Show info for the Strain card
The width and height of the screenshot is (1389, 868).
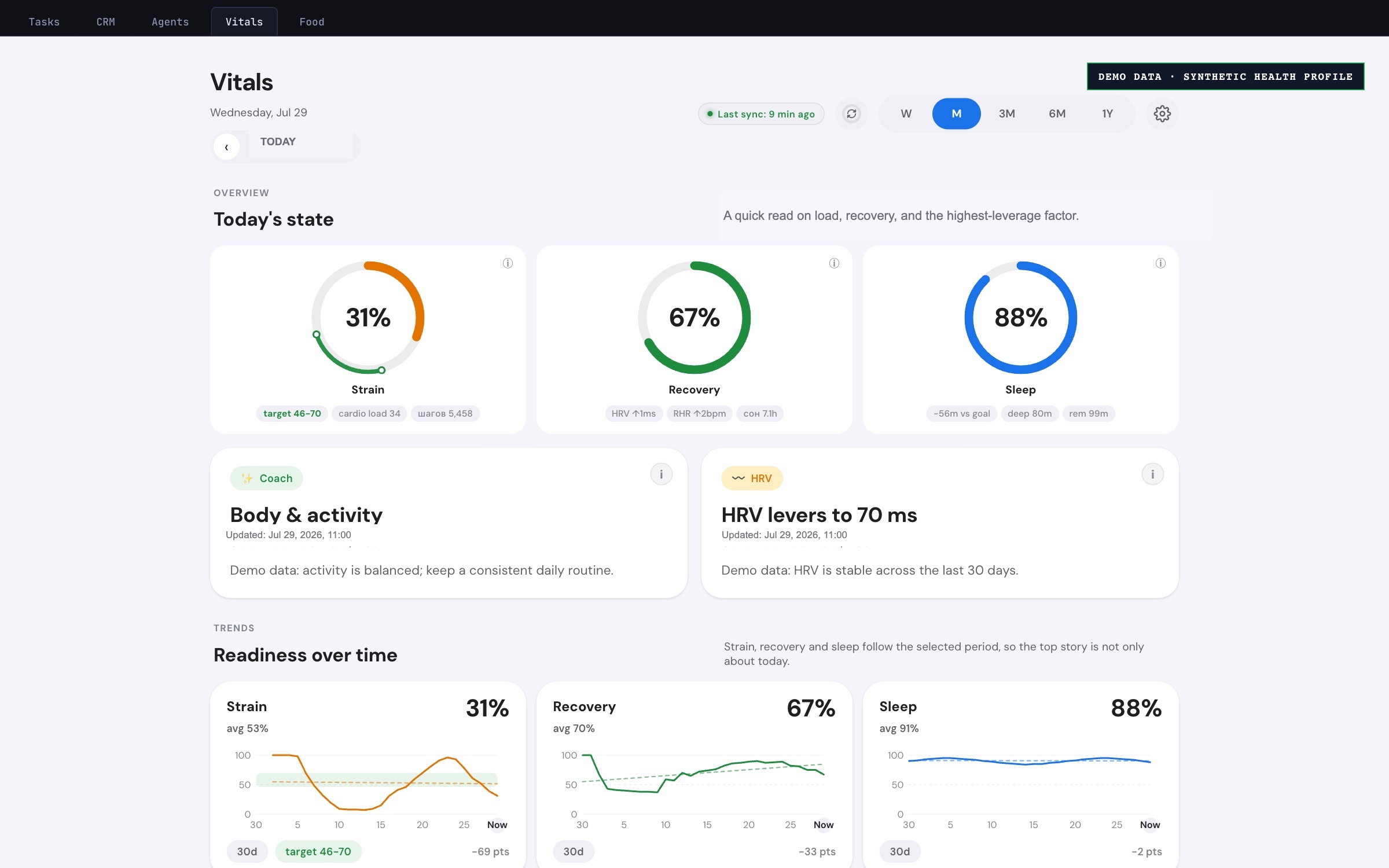pyautogui.click(x=508, y=263)
